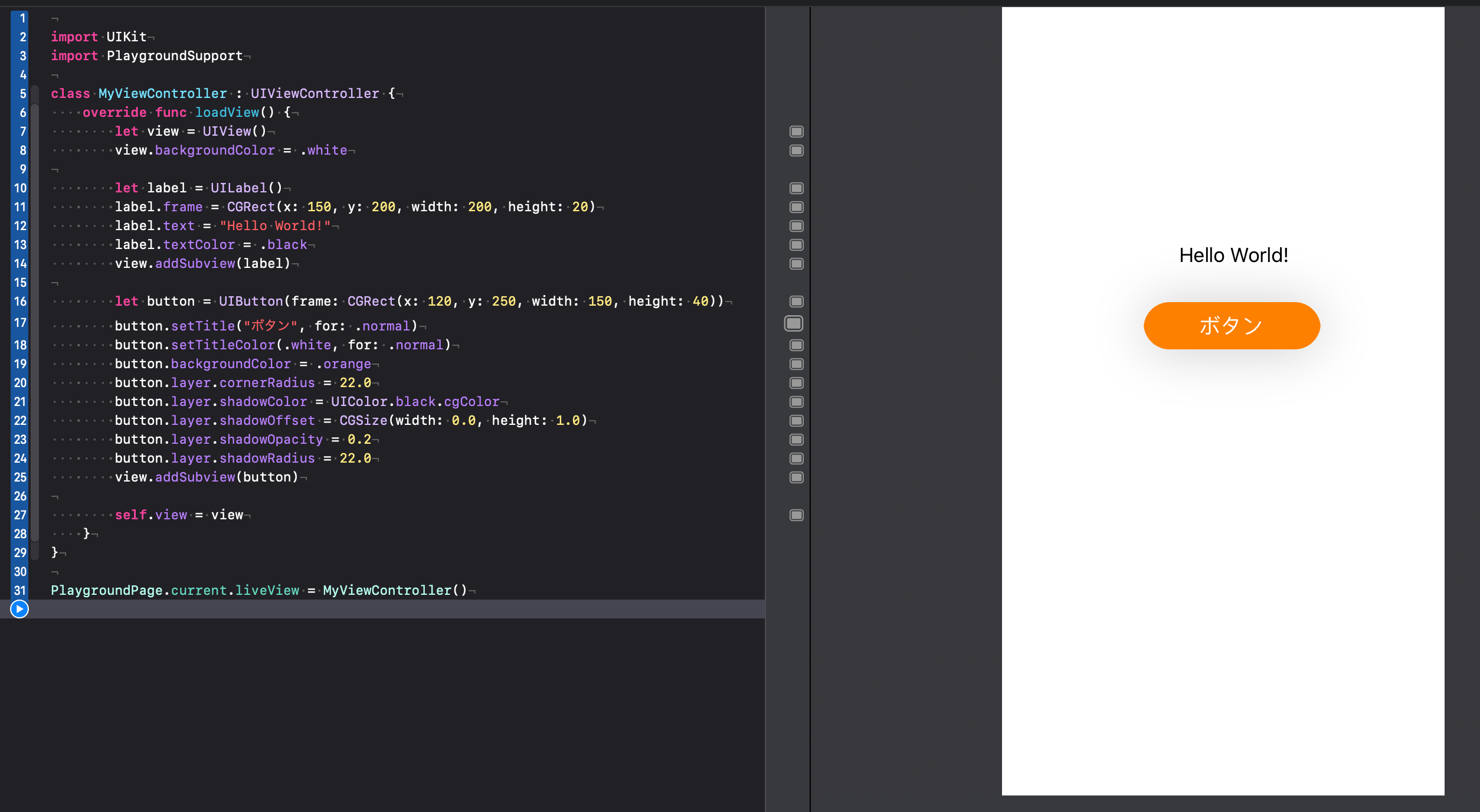Click the Hello World! label in live view

coord(1233,256)
